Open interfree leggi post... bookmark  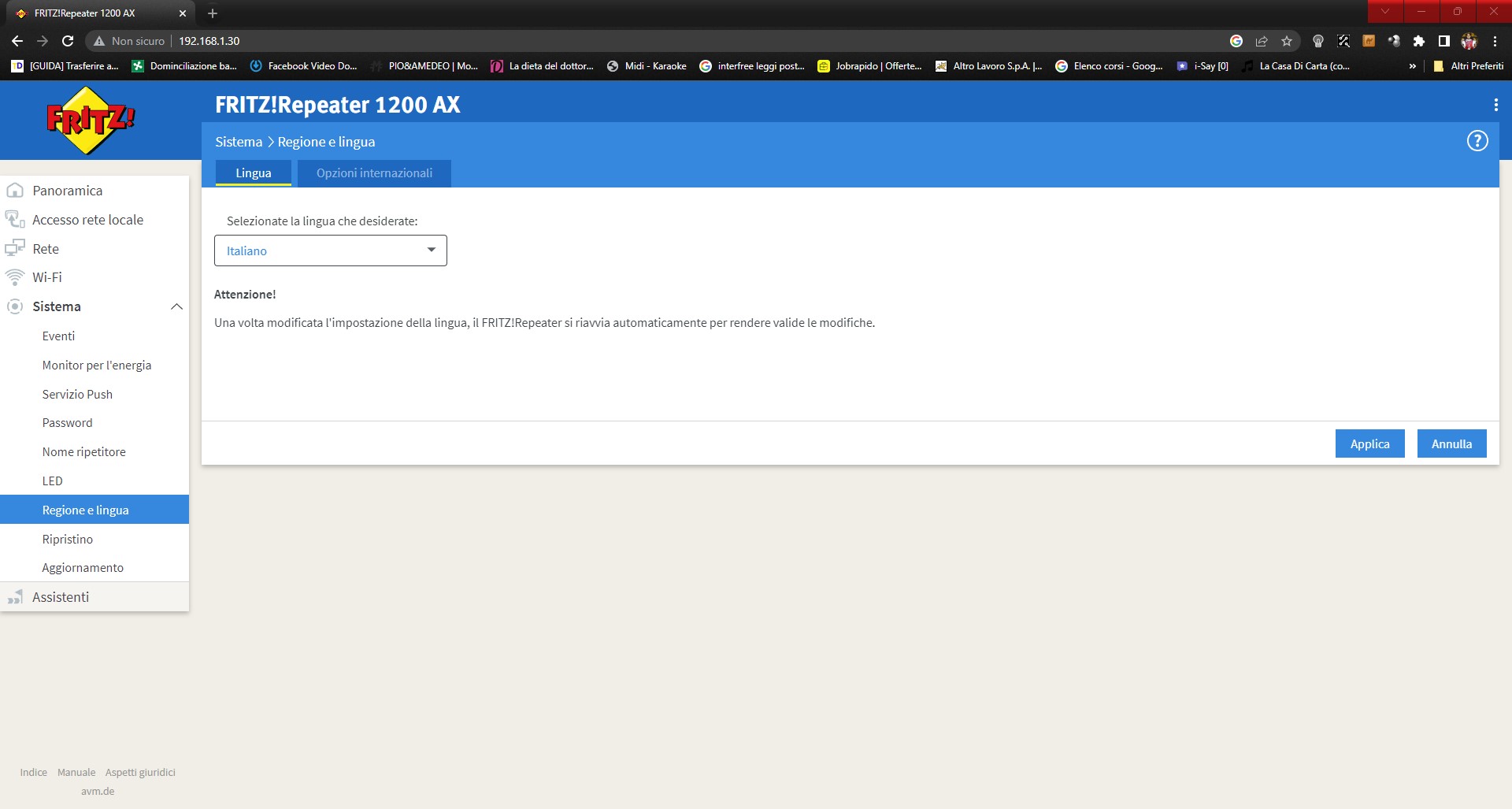(x=752, y=66)
